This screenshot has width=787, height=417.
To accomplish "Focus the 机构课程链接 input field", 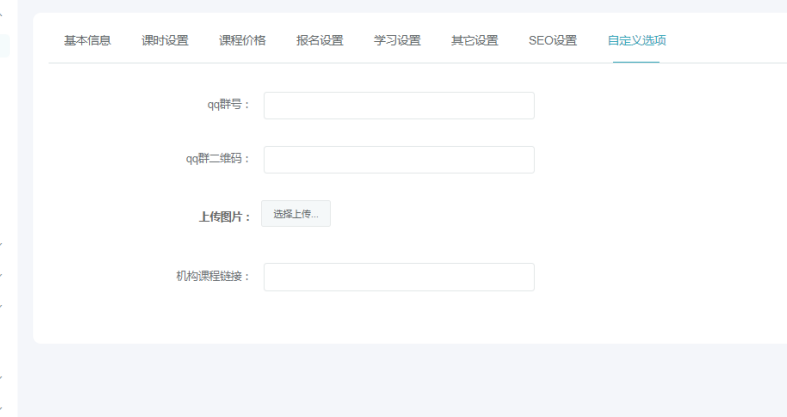I will coord(398,277).
